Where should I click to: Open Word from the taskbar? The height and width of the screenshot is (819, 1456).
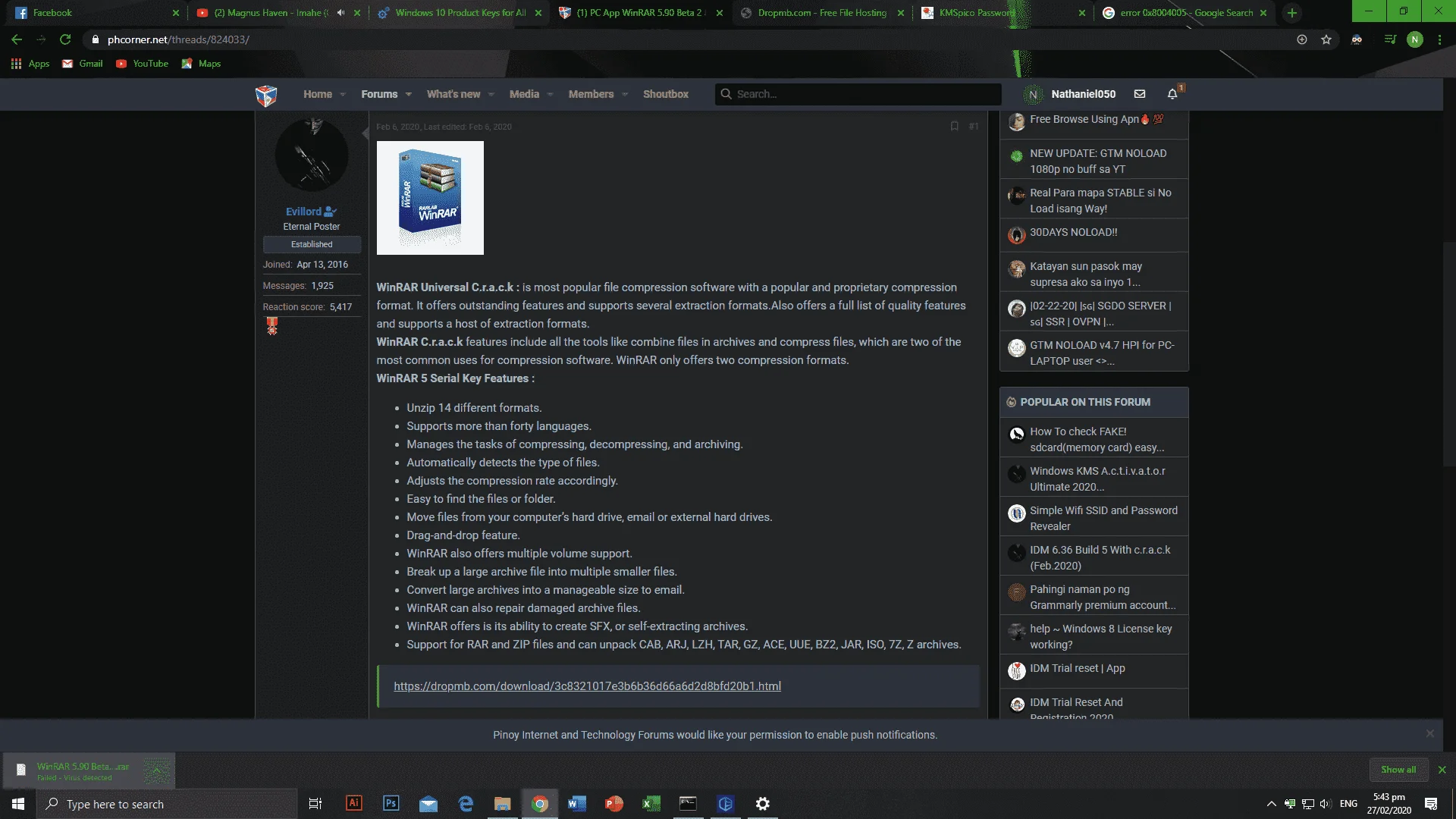pyautogui.click(x=576, y=804)
